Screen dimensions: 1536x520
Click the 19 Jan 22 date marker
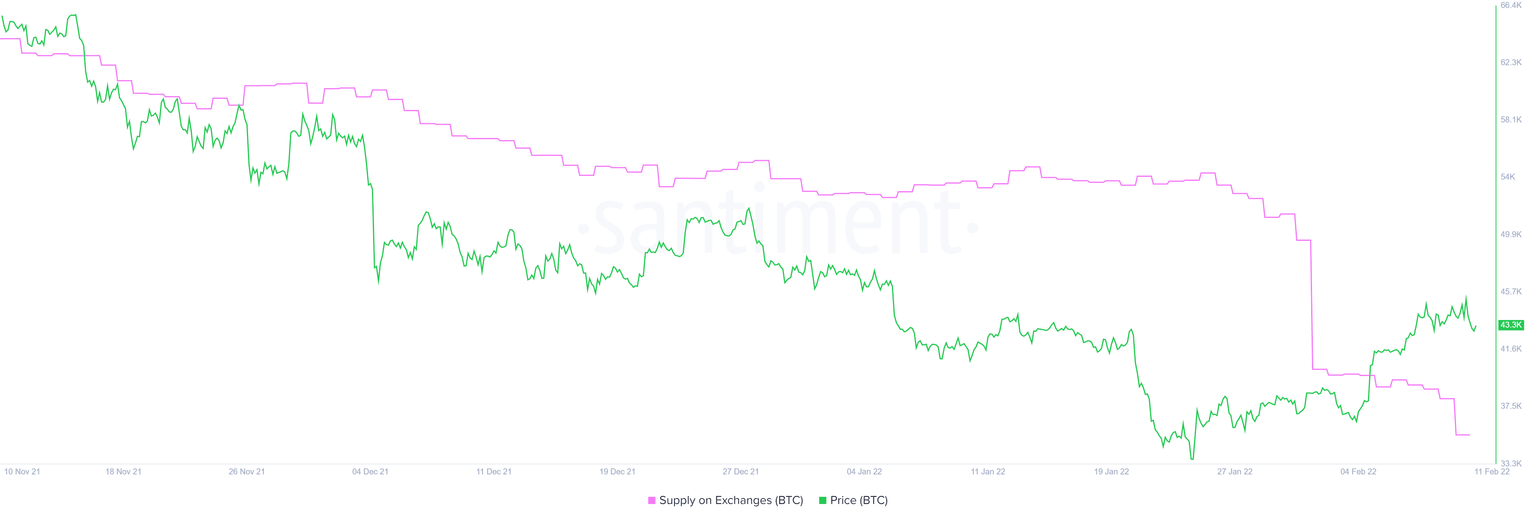click(1111, 471)
